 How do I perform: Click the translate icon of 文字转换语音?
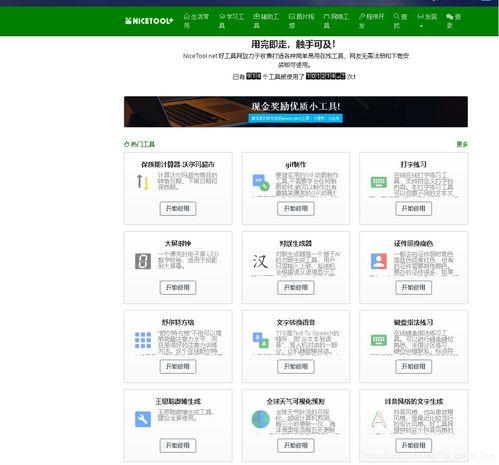(x=260, y=340)
